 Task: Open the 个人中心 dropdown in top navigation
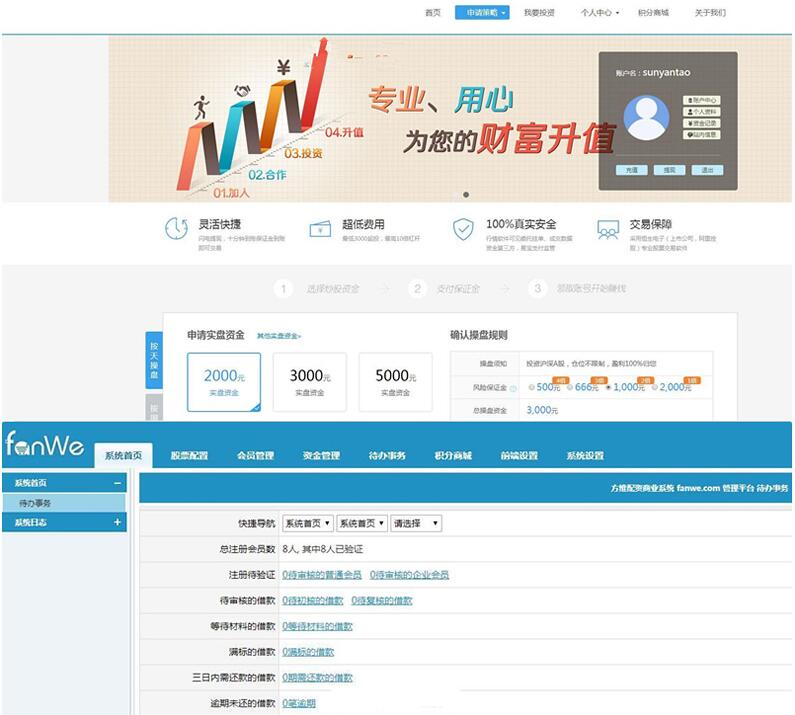point(600,13)
